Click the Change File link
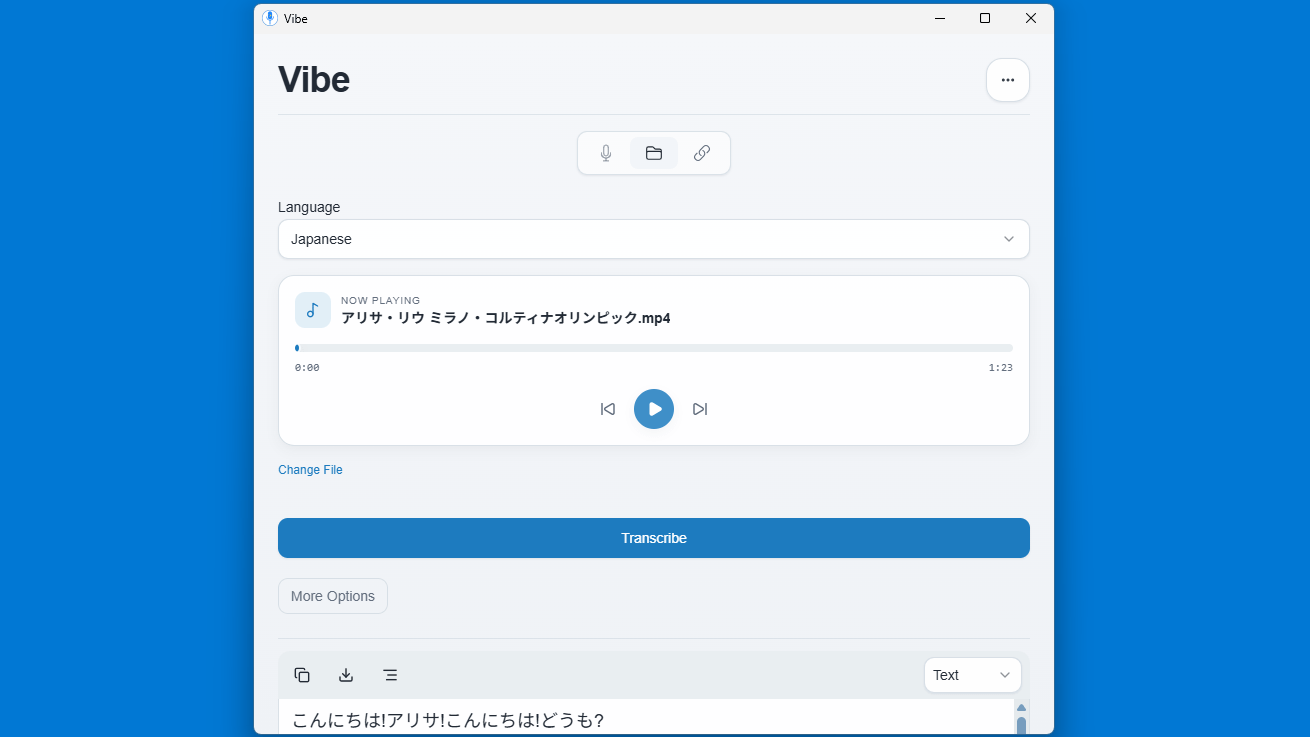Viewport: 1310px width, 737px height. coord(310,470)
